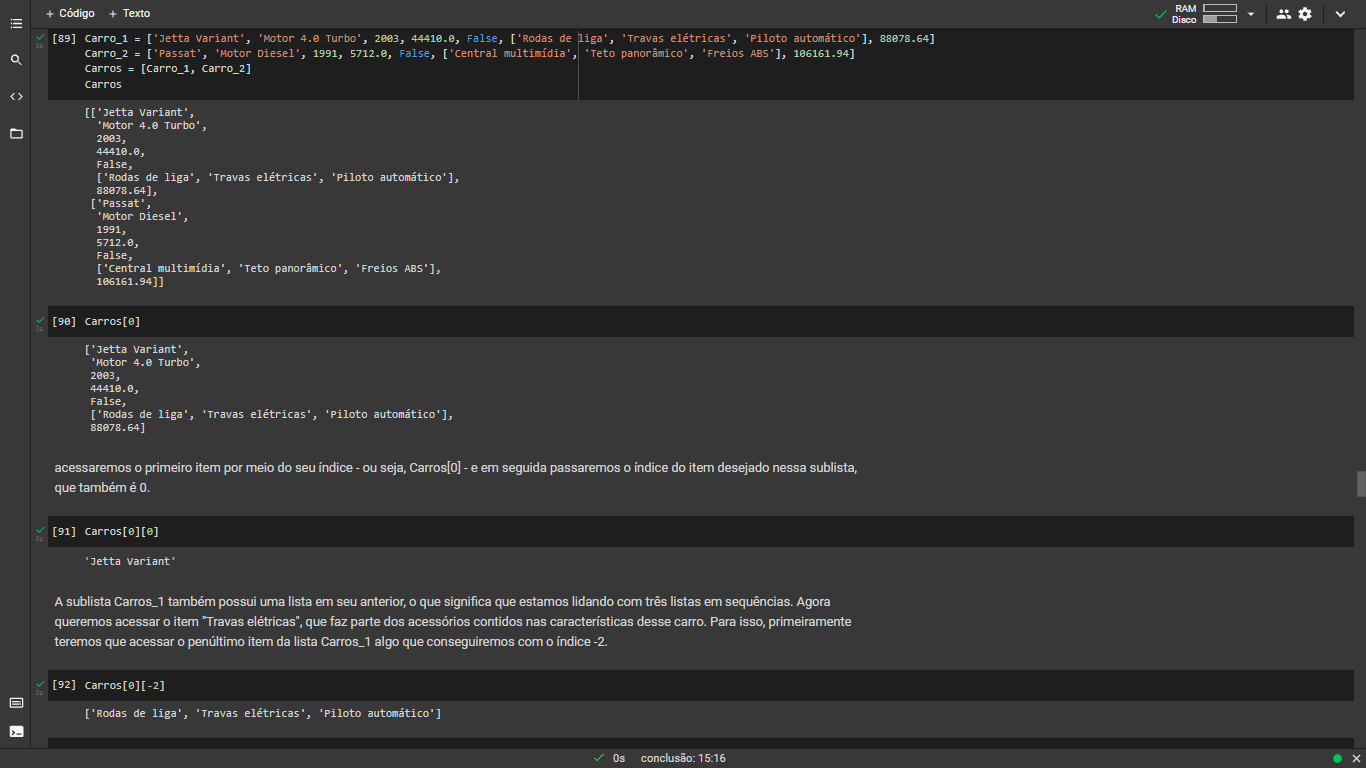
Task: Click the text cell starting 'A sublista Carros_1'
Action: 453,622
